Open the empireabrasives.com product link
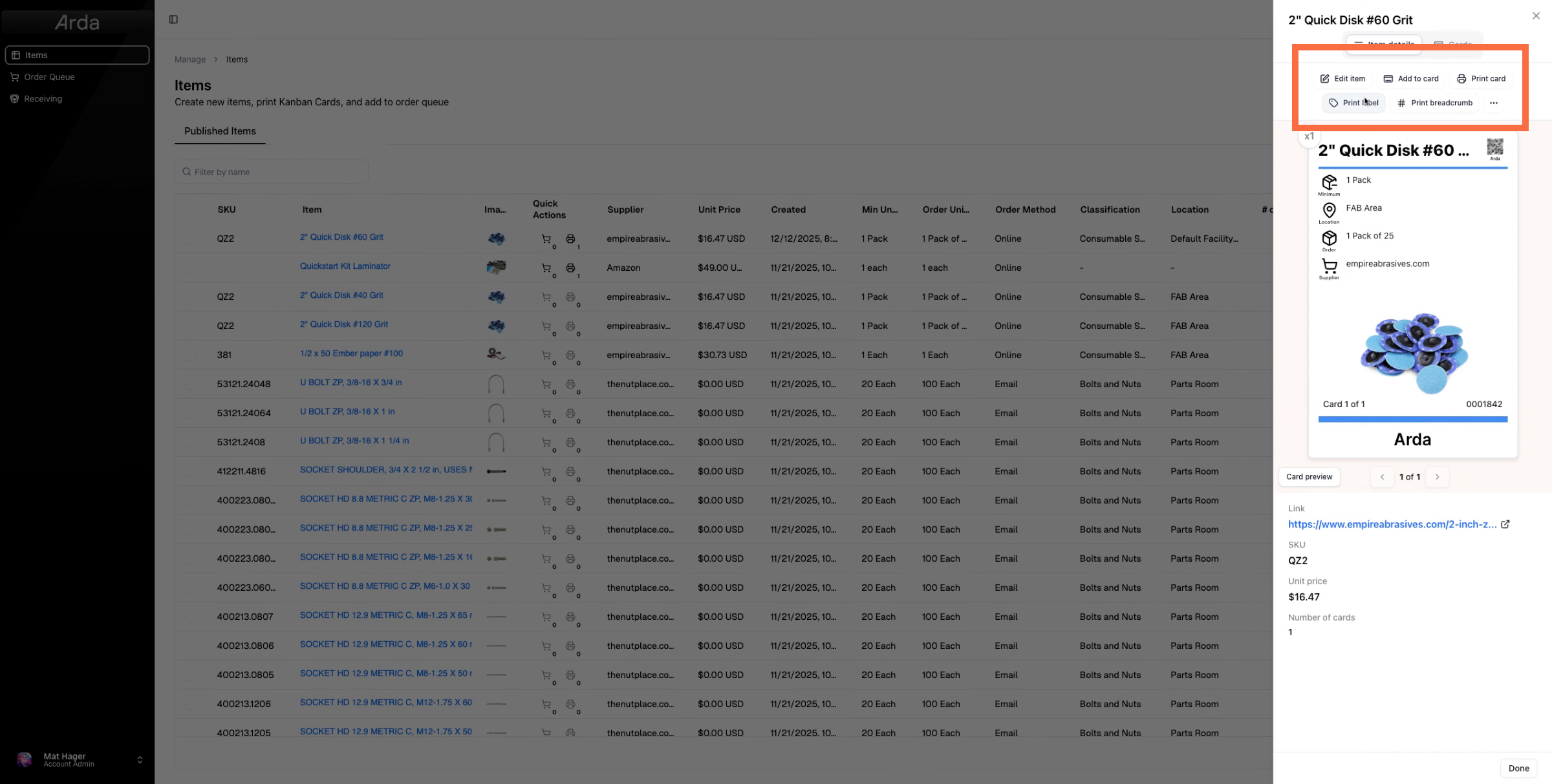1552x784 pixels. pos(1392,524)
